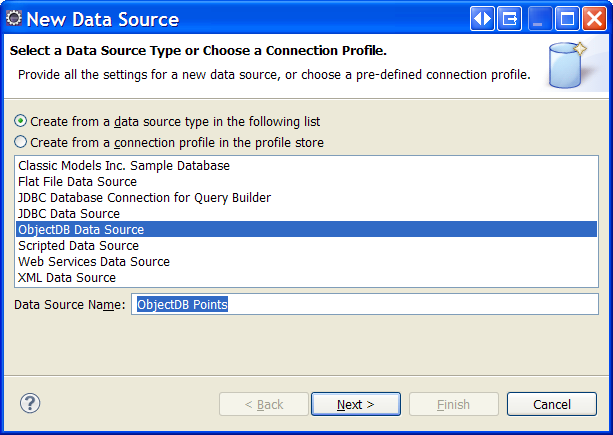Click the gear icon in title bar
613x435 pixels.
[x=14, y=18]
